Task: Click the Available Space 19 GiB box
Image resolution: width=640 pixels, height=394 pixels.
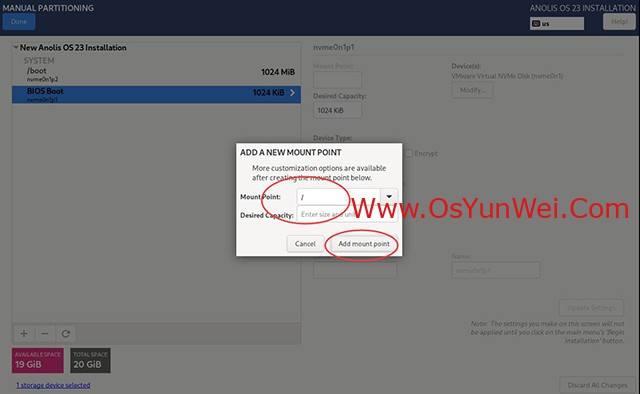Action: (x=38, y=360)
